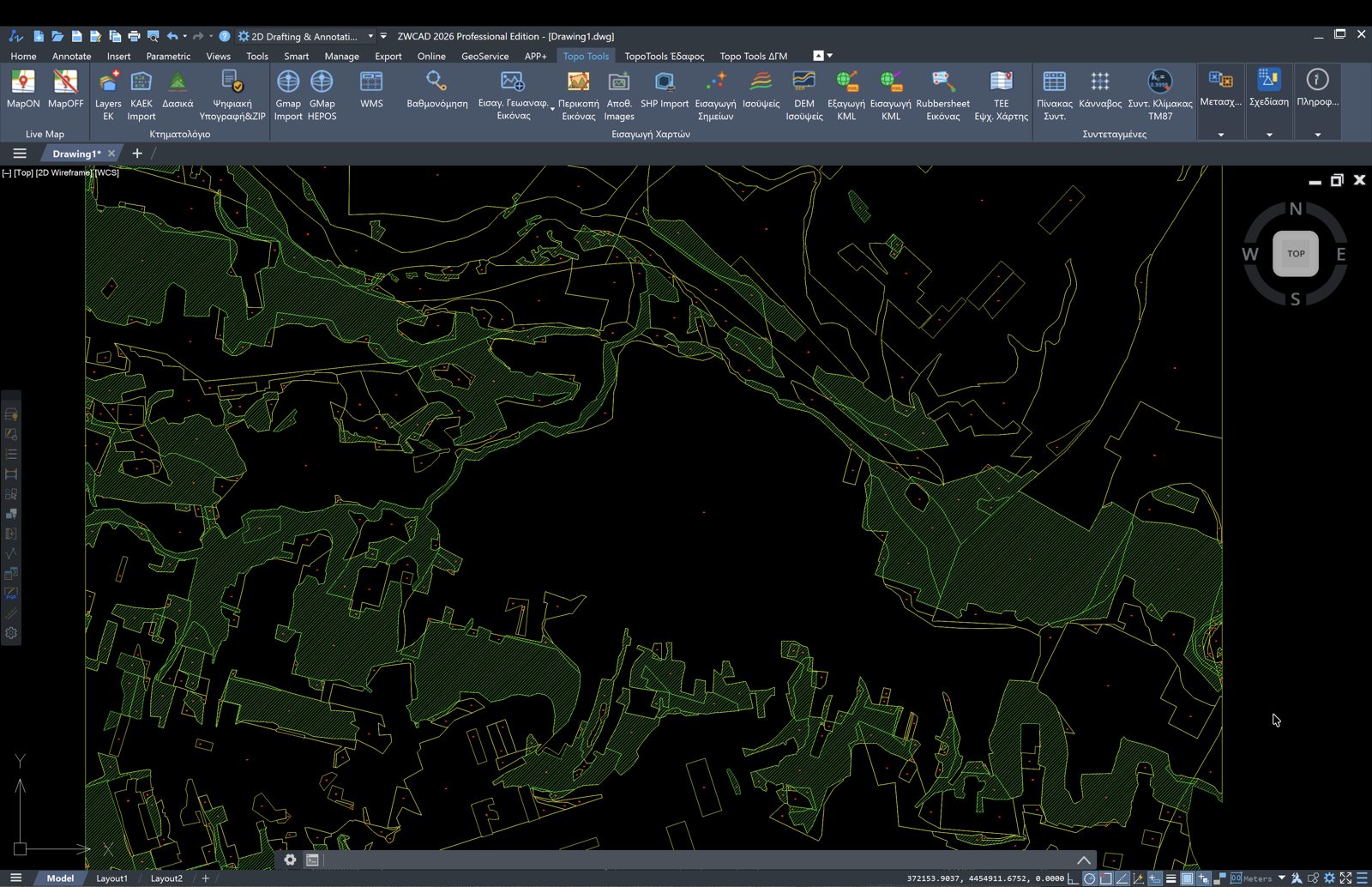The width and height of the screenshot is (1372, 887).
Task: Click Αποθ. Images tool
Action: [619, 95]
